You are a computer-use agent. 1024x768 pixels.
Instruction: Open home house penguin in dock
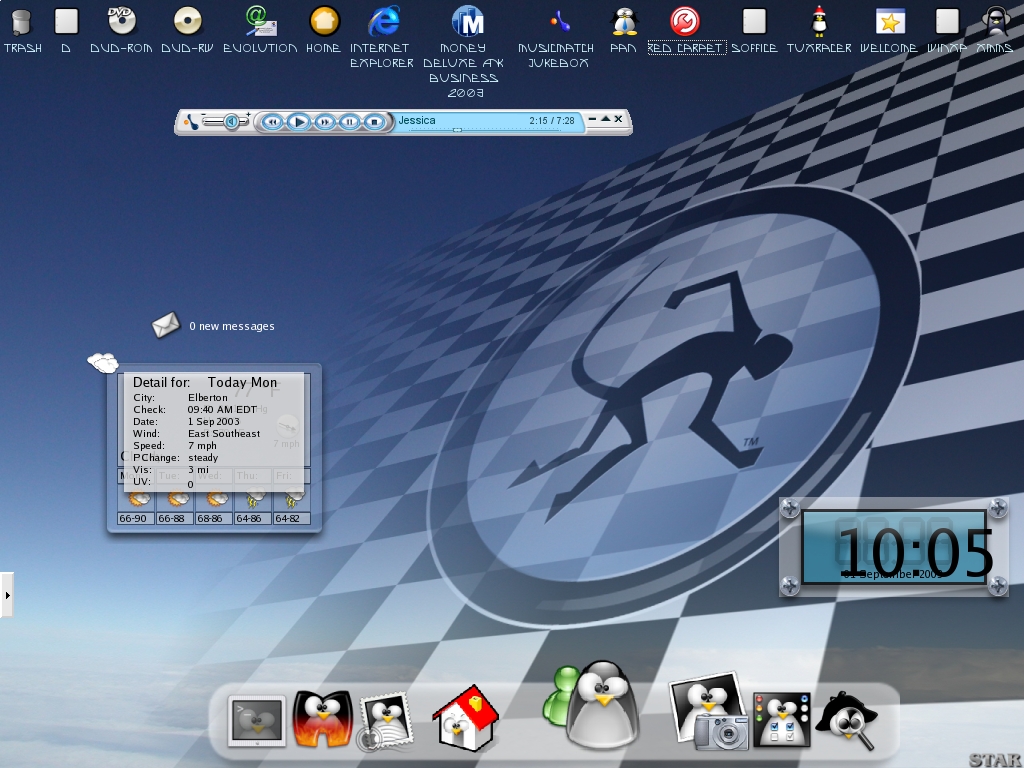coord(466,717)
